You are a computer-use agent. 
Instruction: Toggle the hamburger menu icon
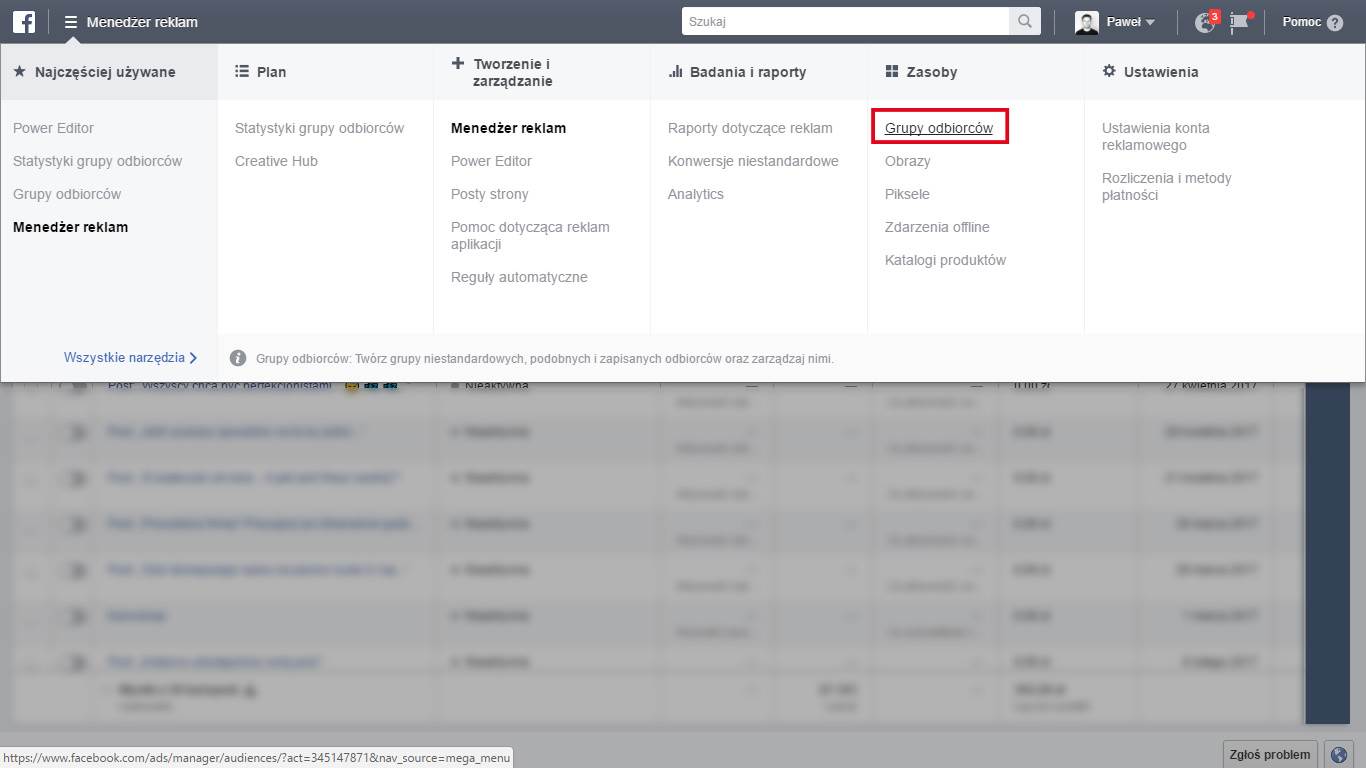pyautogui.click(x=71, y=22)
